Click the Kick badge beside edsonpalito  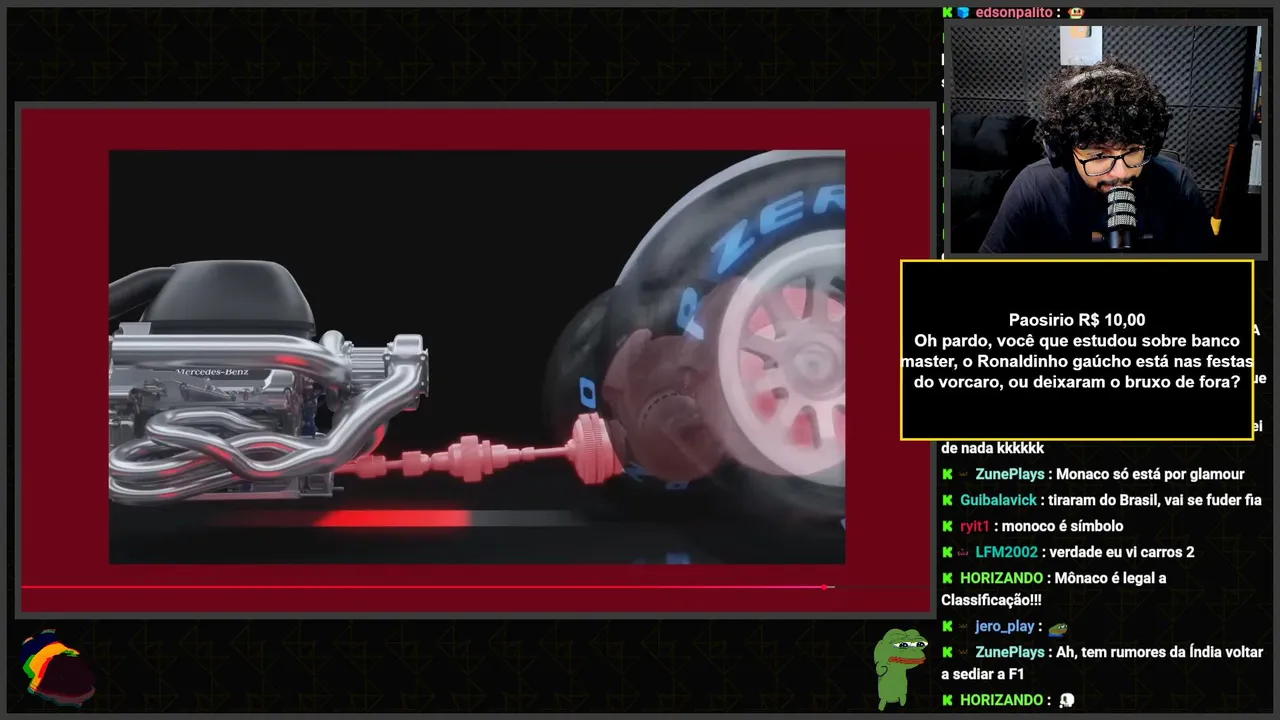pyautogui.click(x=947, y=12)
